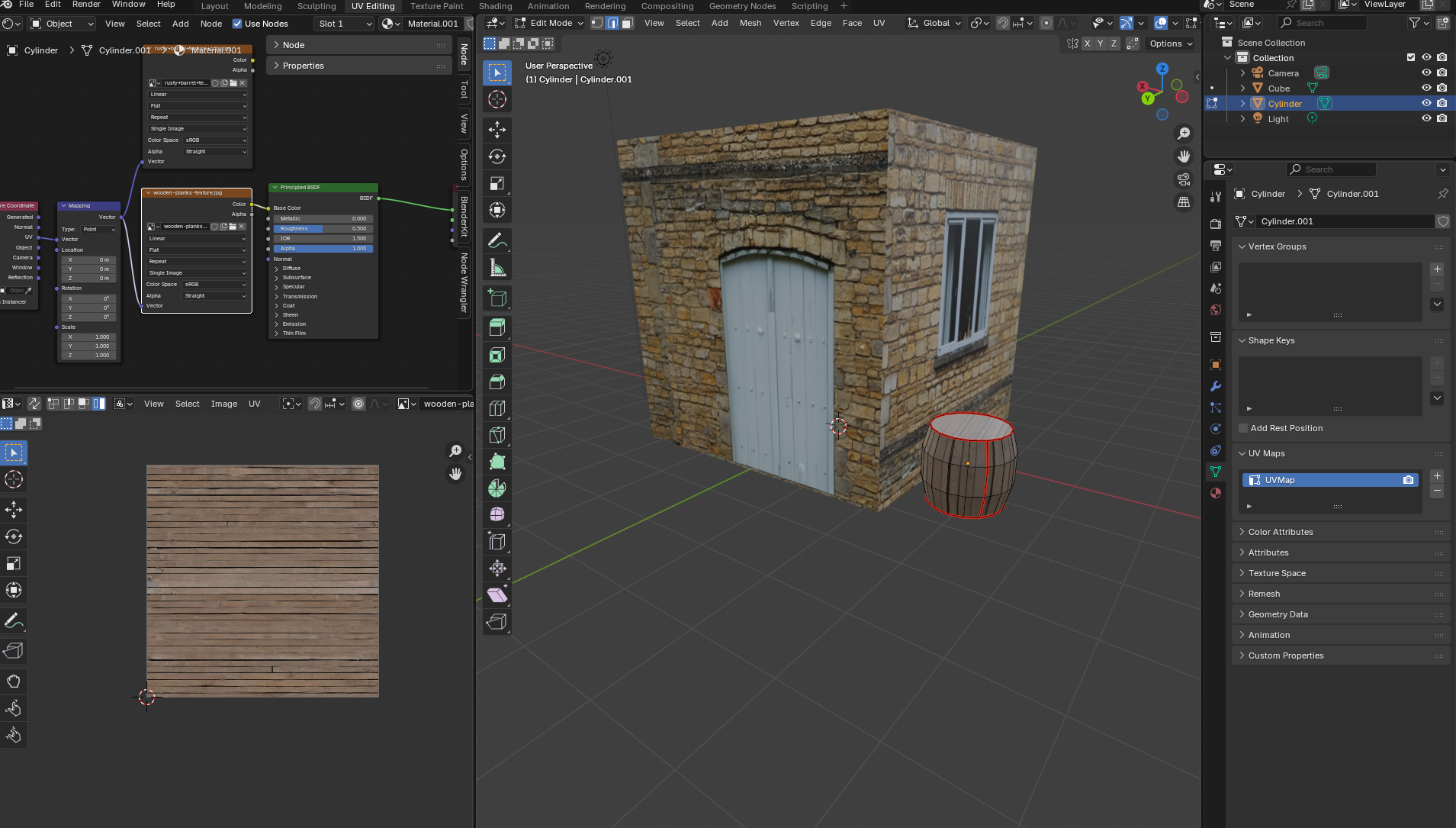Enable the Add Rest Position checkbox
1456x828 pixels.
[1243, 428]
